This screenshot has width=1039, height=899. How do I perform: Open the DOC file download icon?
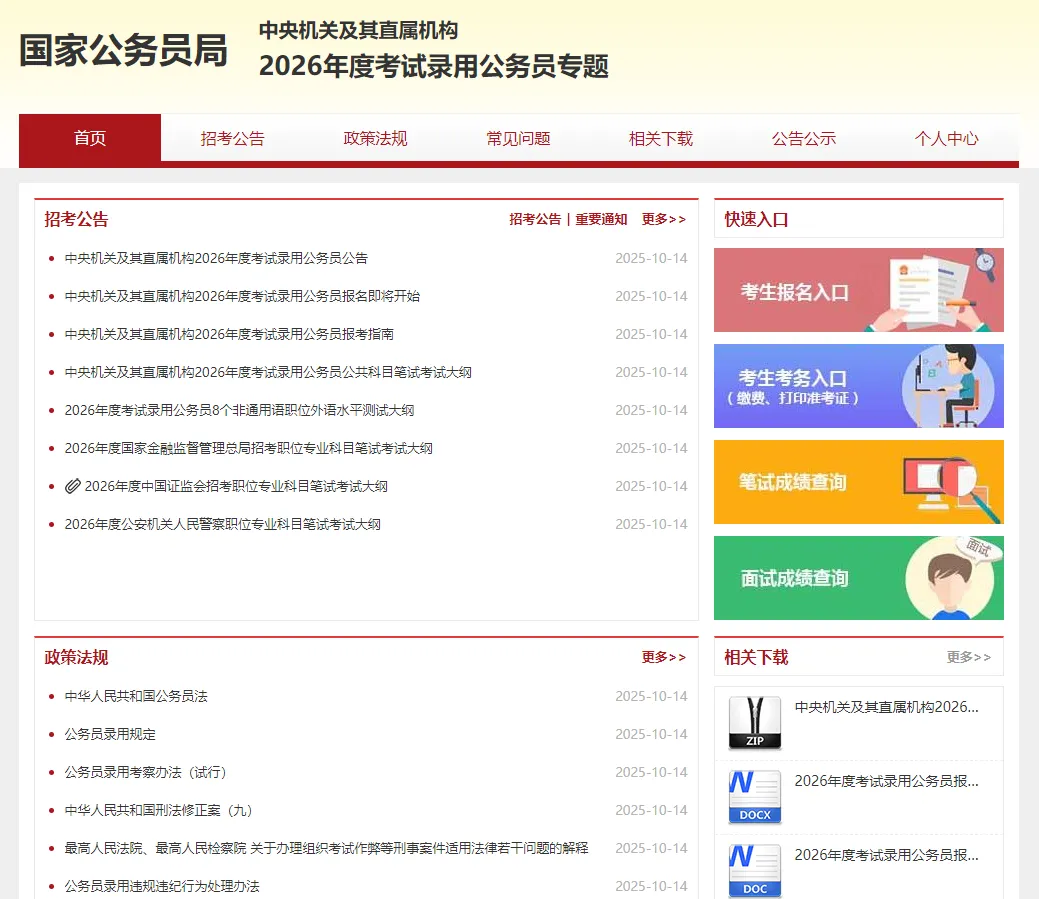(755, 871)
